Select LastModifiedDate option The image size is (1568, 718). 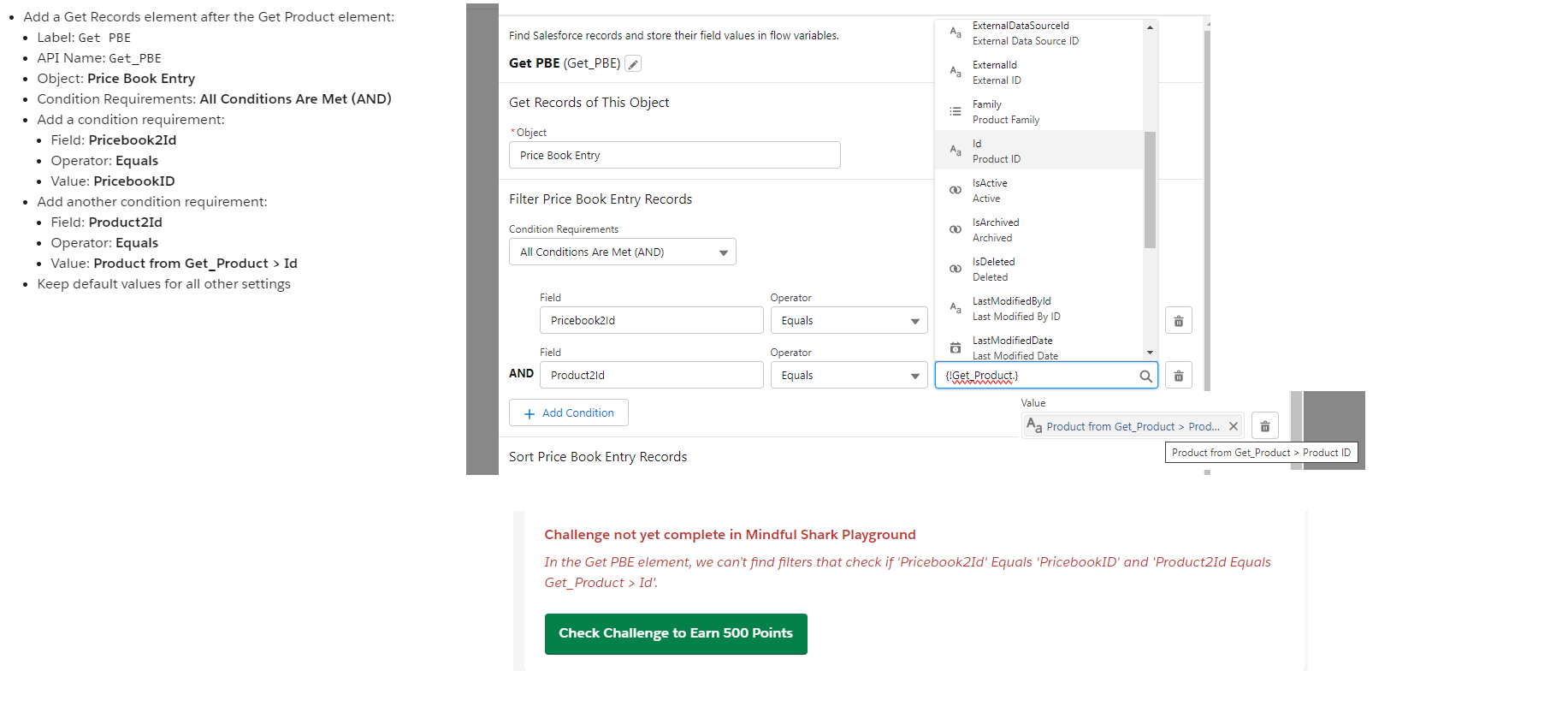coord(1039,347)
